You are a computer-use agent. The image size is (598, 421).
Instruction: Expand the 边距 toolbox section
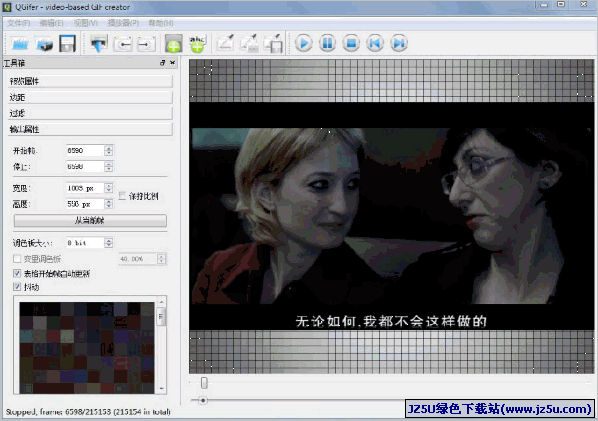point(90,97)
